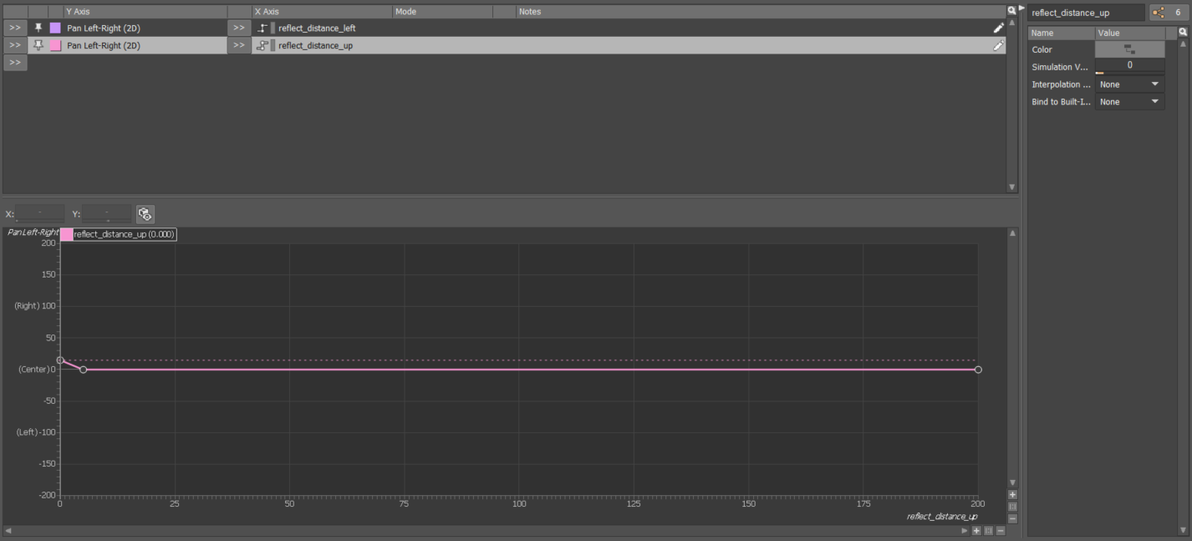1192x541 pixels.
Task: Click the property panel scrollbar down arrow
Action: tap(1184, 530)
